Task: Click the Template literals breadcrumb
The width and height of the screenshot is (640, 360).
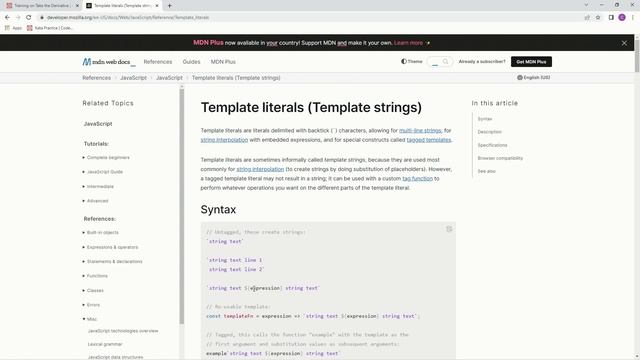Action: [236, 78]
